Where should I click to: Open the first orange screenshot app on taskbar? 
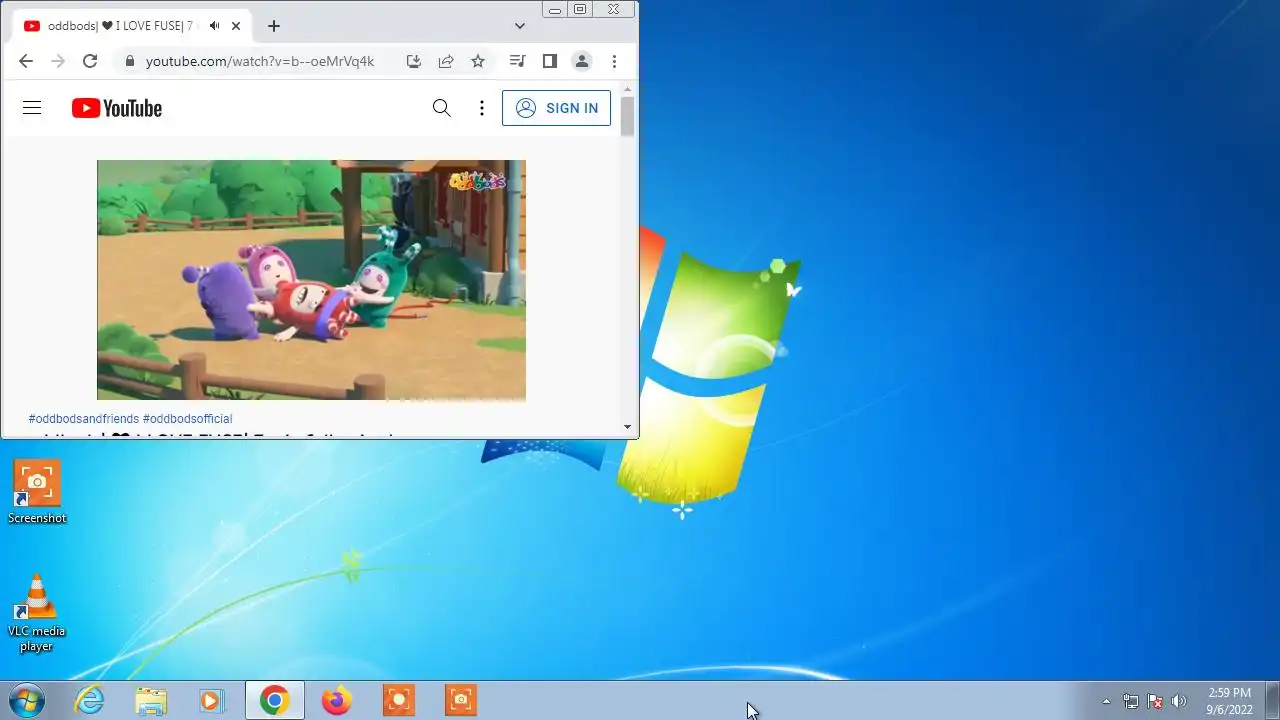pyautogui.click(x=399, y=700)
